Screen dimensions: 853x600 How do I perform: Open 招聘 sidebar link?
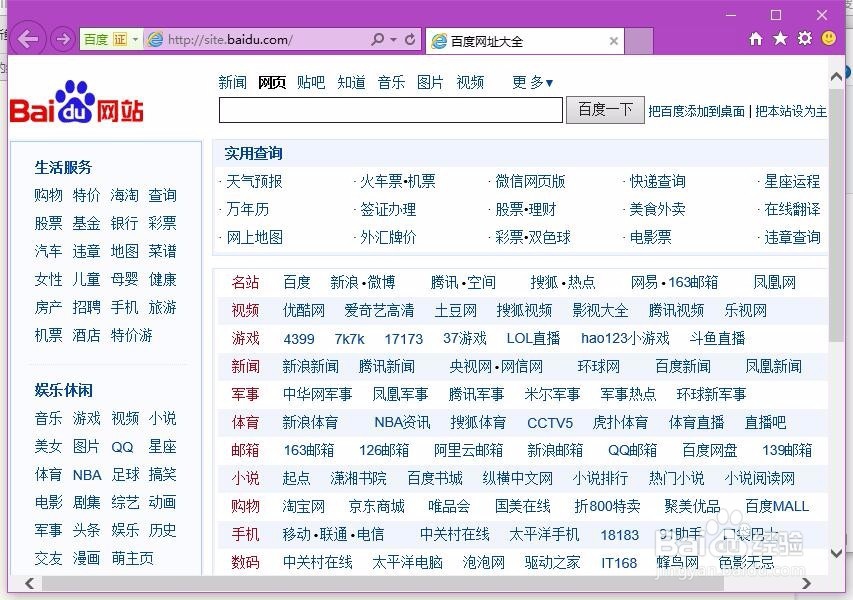pos(86,307)
